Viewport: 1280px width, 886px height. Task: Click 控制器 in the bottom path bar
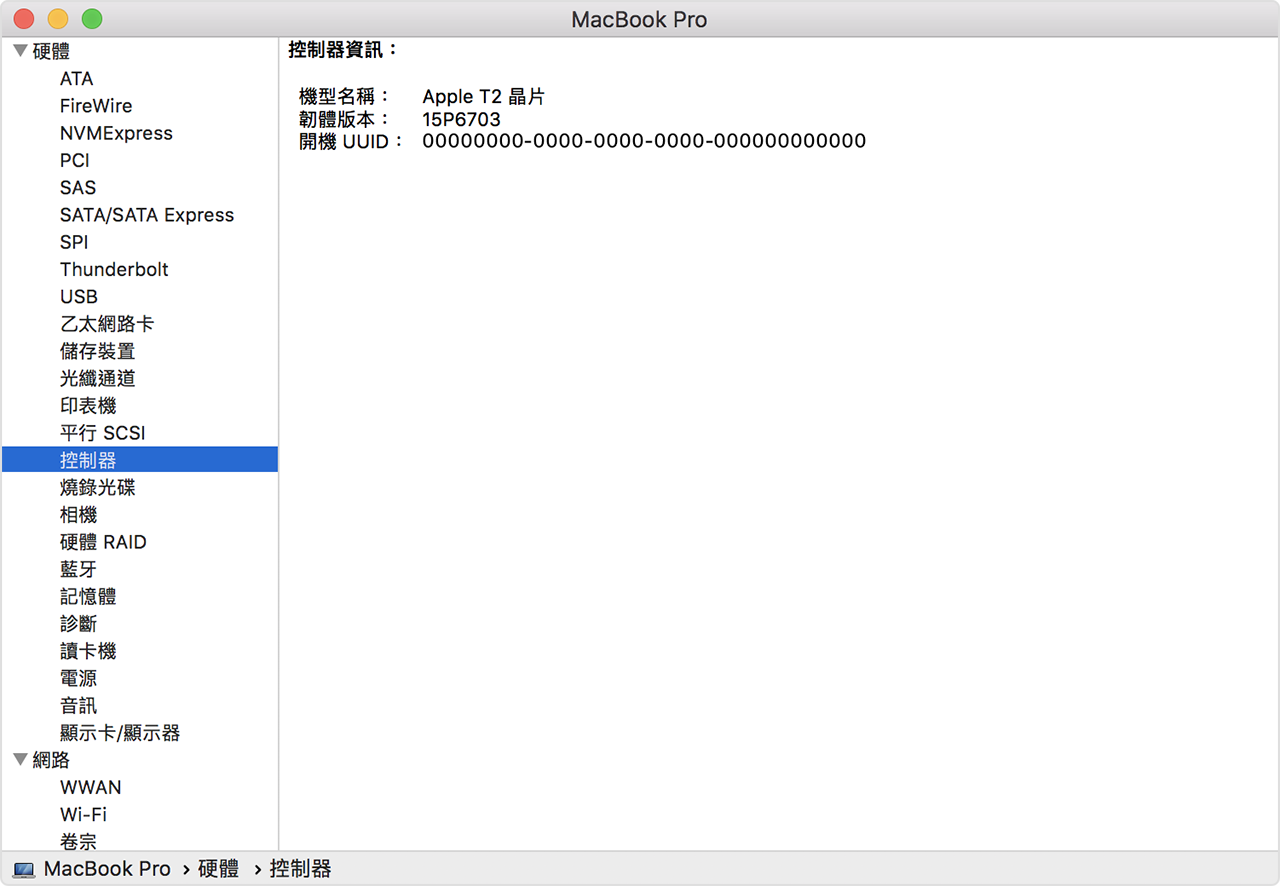301,869
